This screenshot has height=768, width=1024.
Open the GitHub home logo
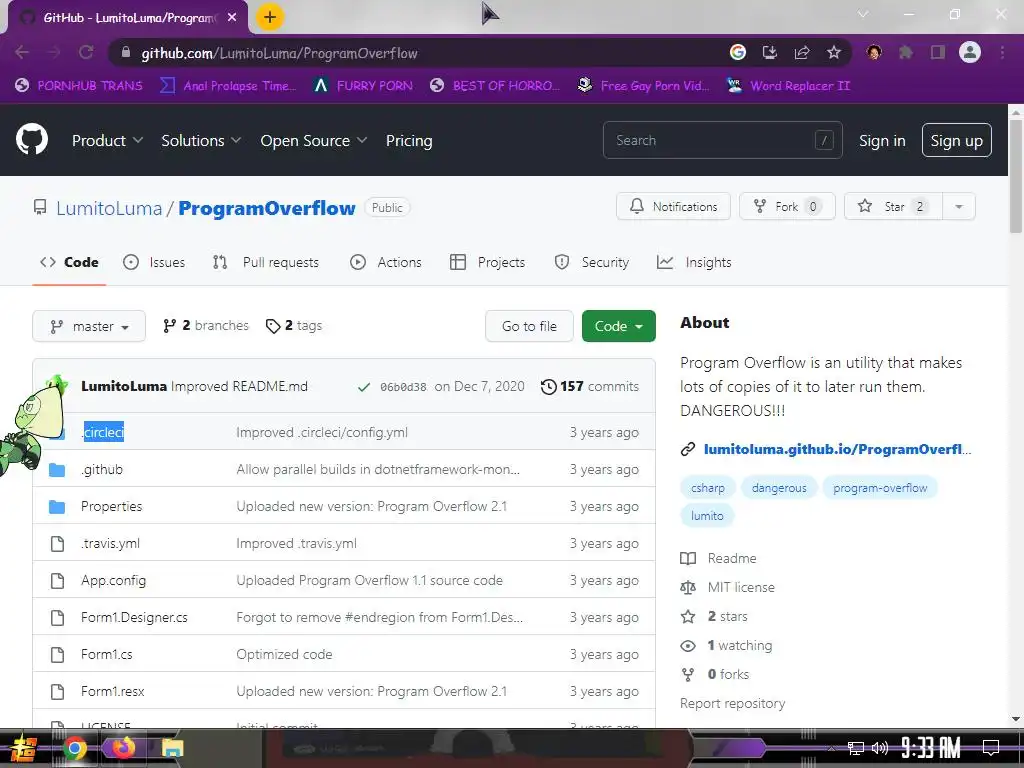pos(32,139)
